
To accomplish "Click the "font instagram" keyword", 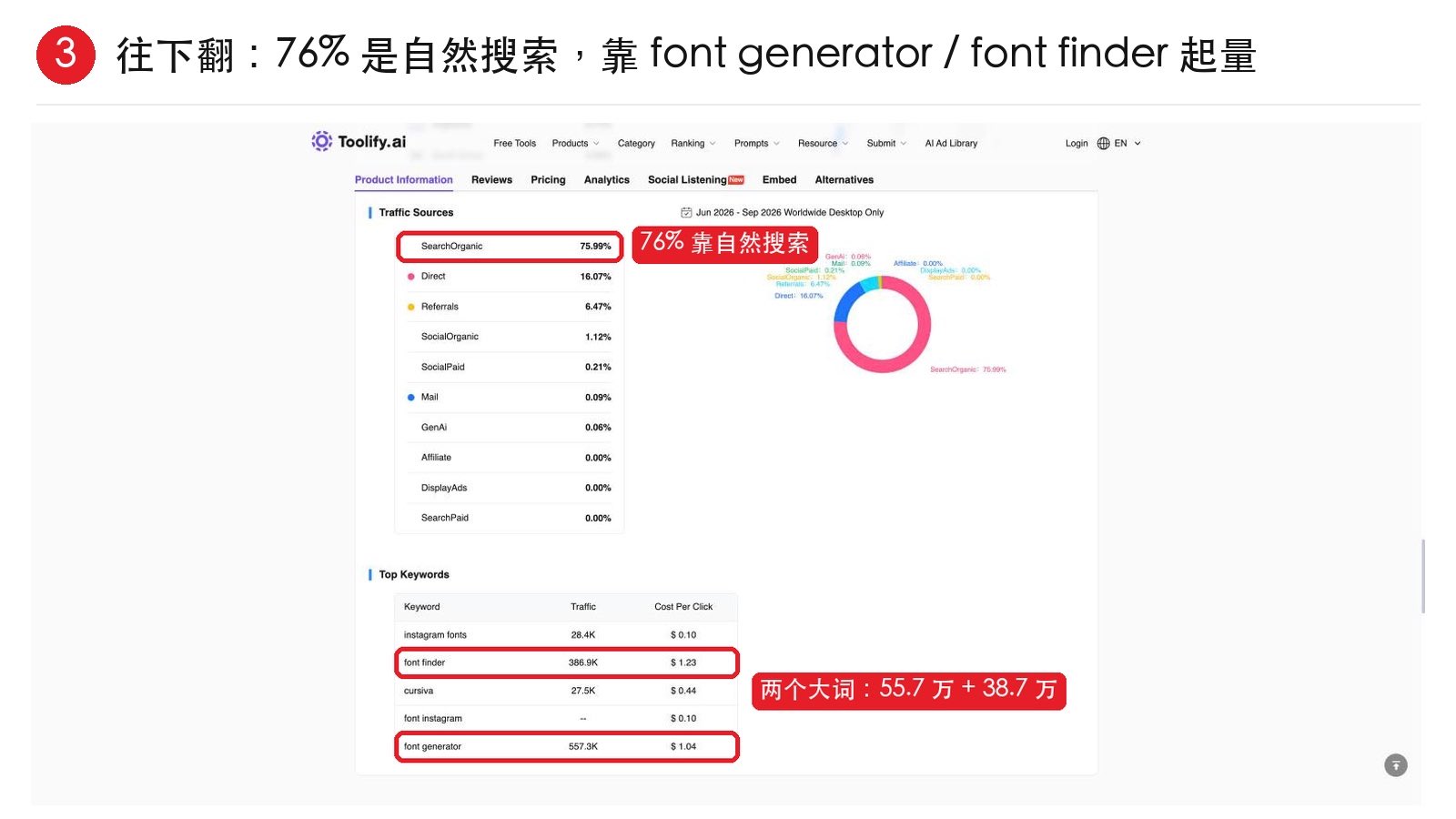I will pos(432,719).
